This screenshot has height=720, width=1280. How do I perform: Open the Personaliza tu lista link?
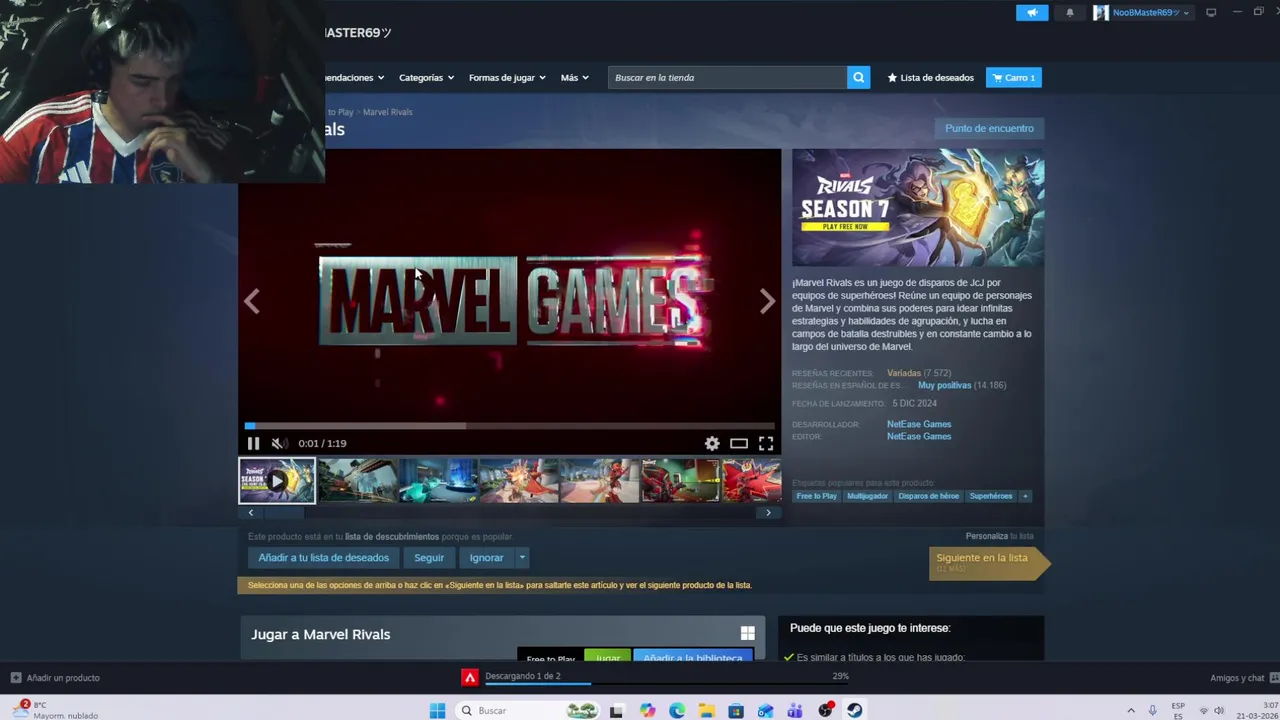pos(999,536)
